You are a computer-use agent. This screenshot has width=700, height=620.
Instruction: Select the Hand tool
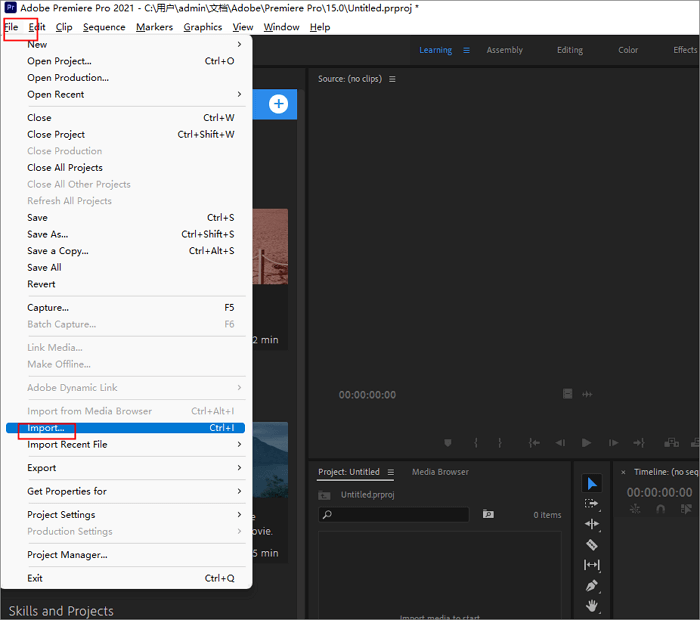click(592, 606)
